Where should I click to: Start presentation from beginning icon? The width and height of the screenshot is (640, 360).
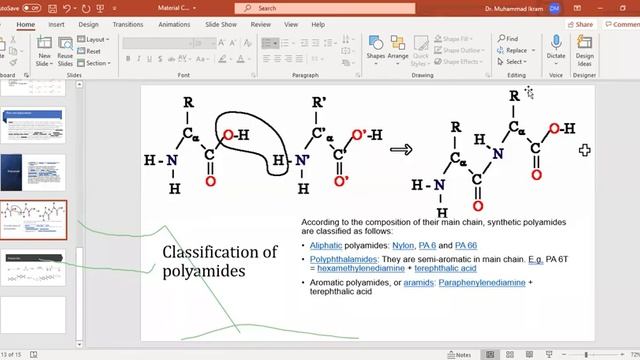click(100, 8)
